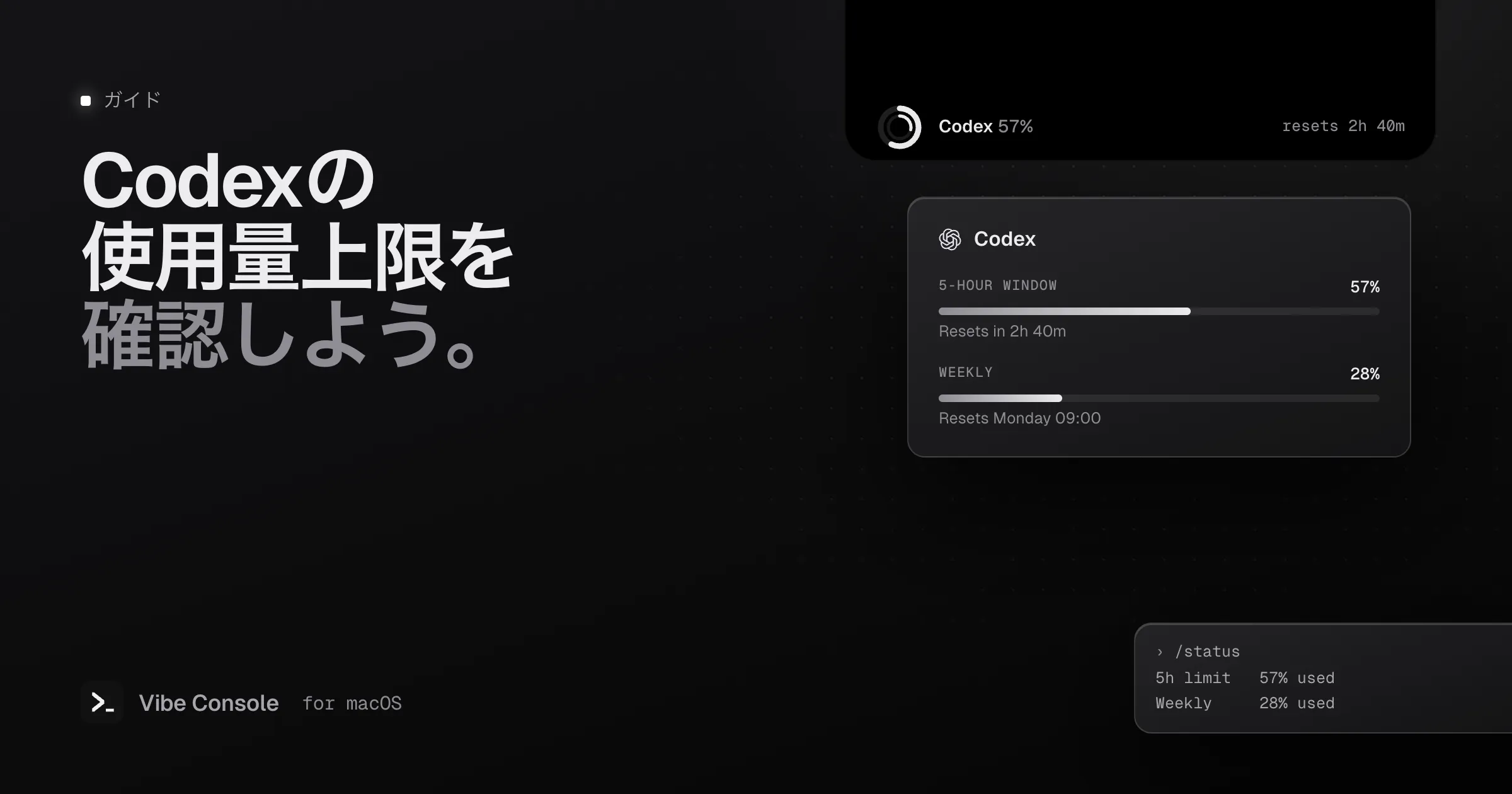Click the 'Weekly' terminal row label
This screenshot has width=1512, height=794.
1183,703
